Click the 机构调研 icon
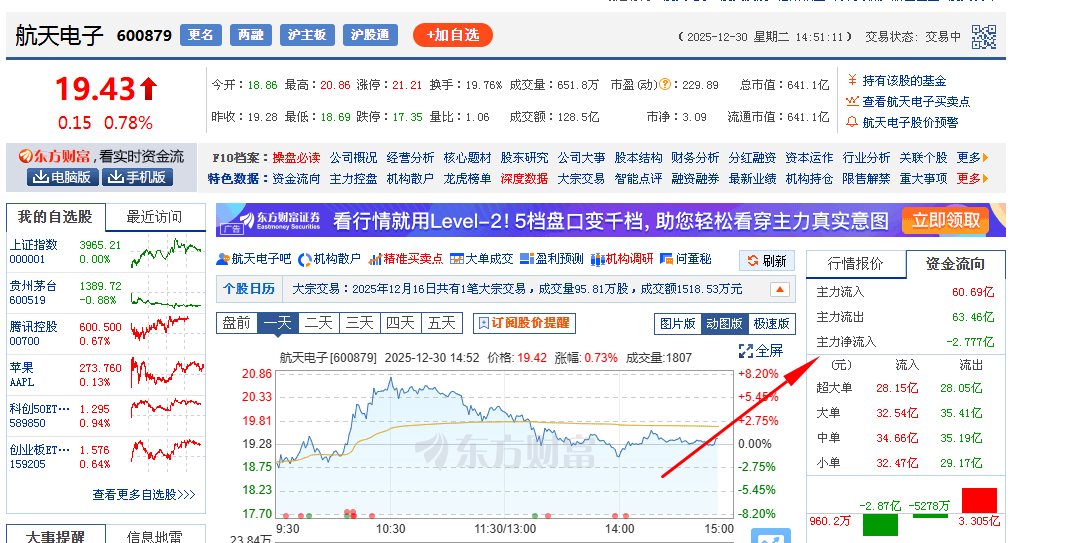This screenshot has width=1090, height=543. [x=596, y=259]
